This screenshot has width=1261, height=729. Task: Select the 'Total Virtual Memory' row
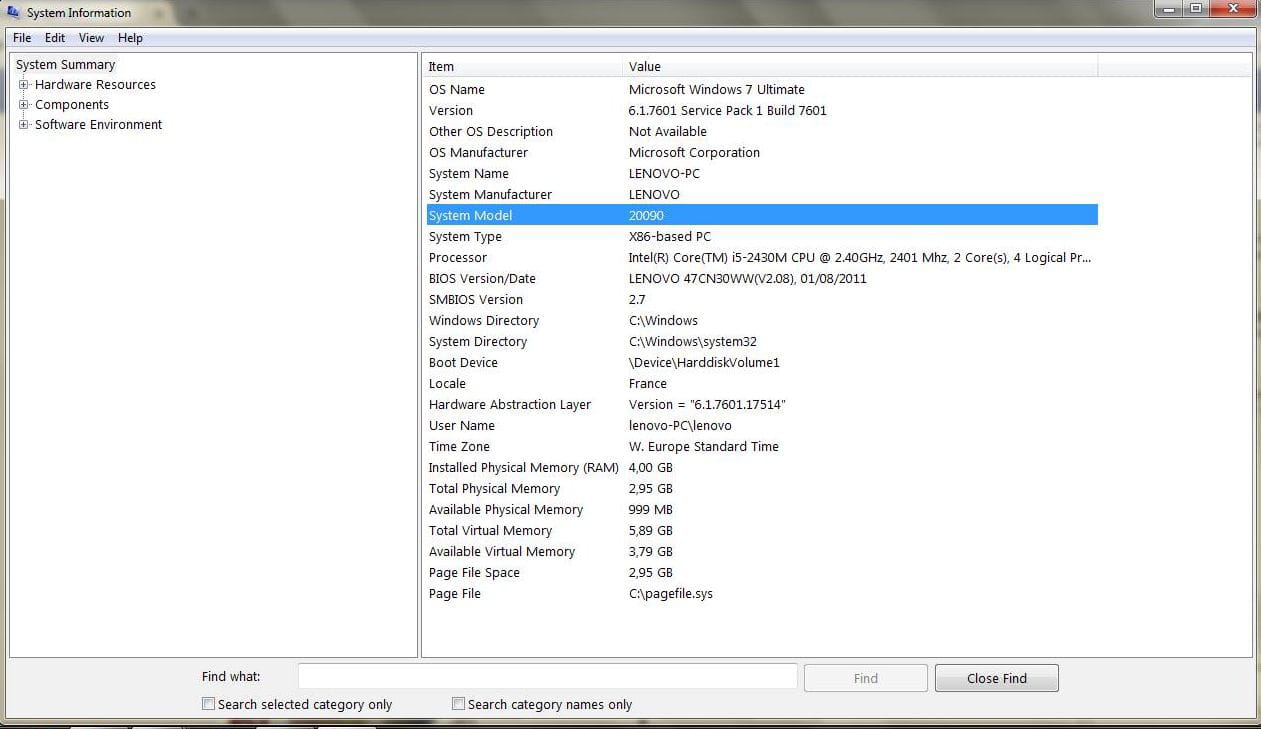tap(762, 531)
